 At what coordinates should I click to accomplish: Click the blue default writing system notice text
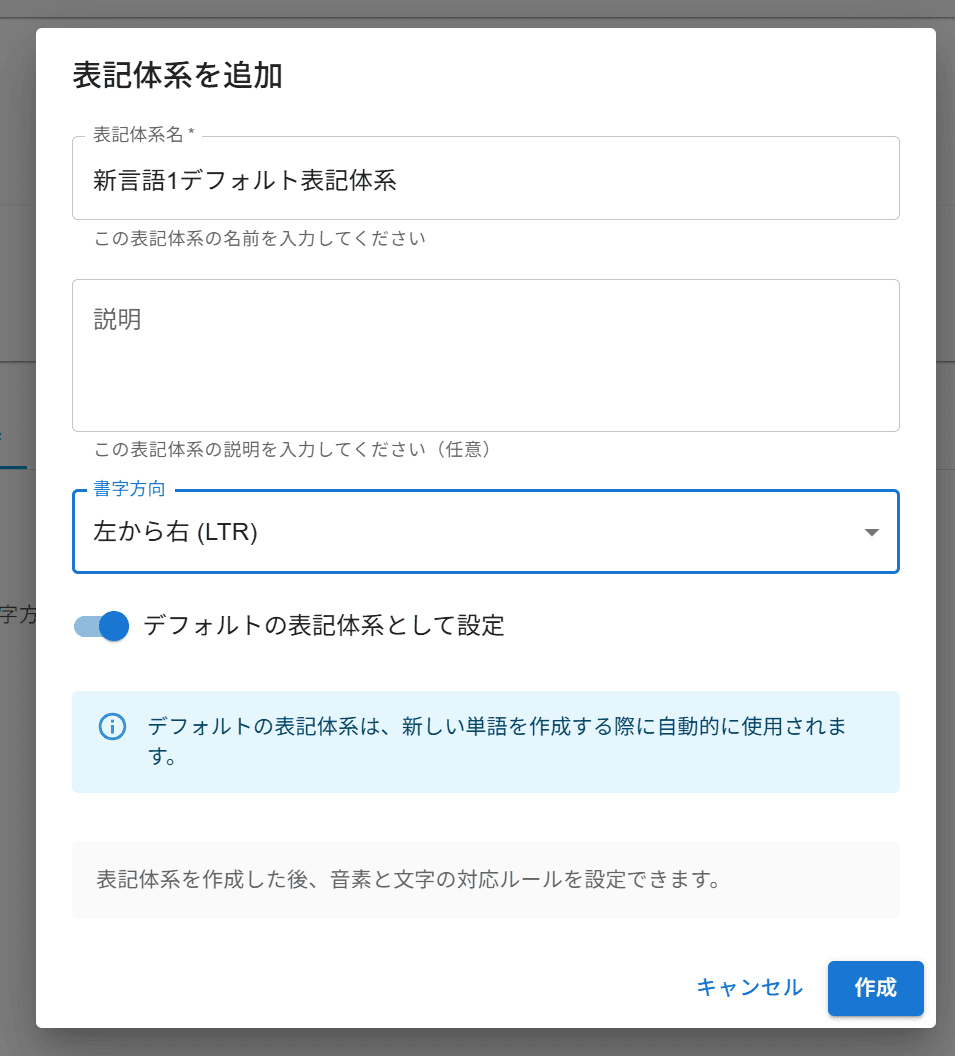497,741
